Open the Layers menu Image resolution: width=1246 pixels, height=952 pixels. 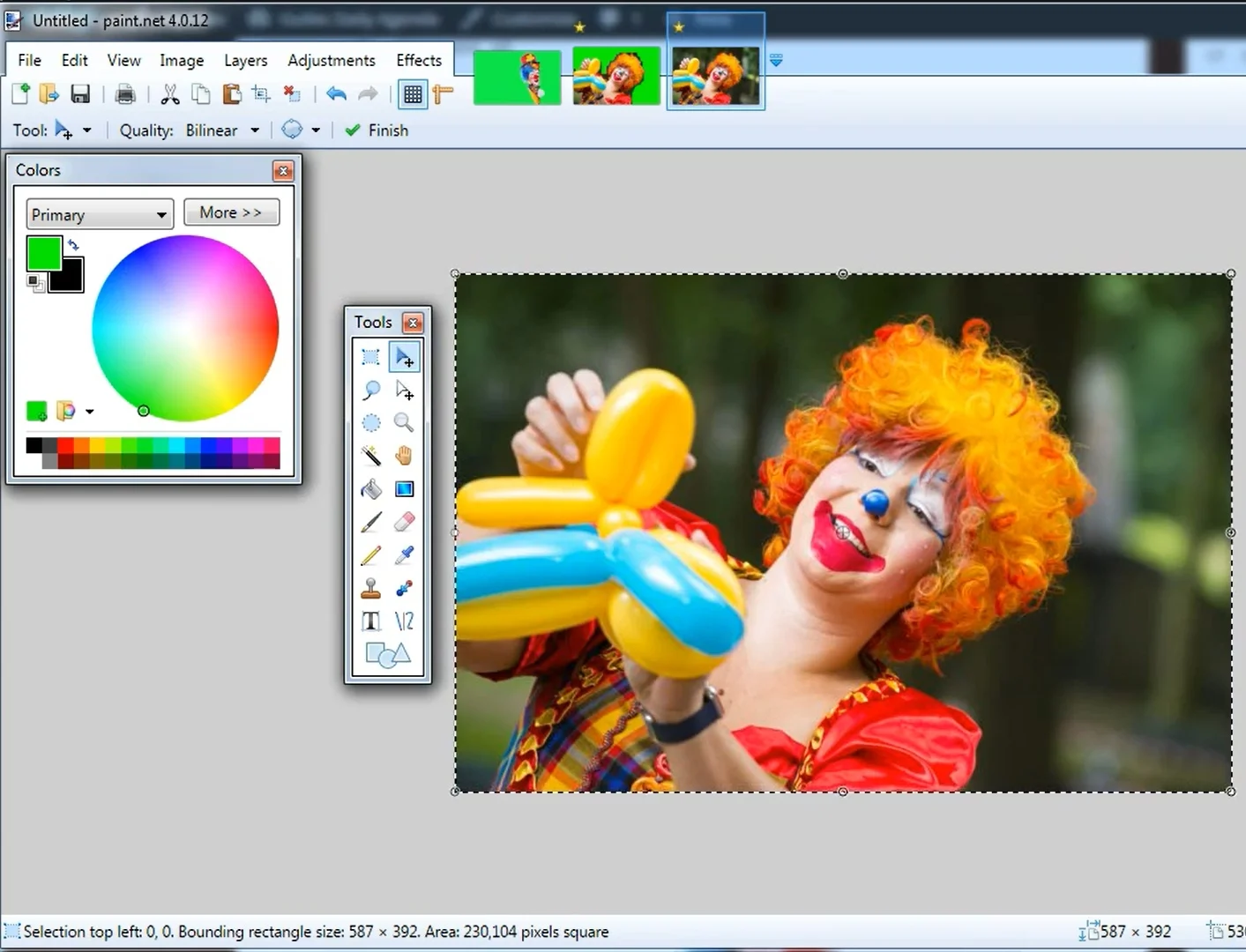pos(245,60)
